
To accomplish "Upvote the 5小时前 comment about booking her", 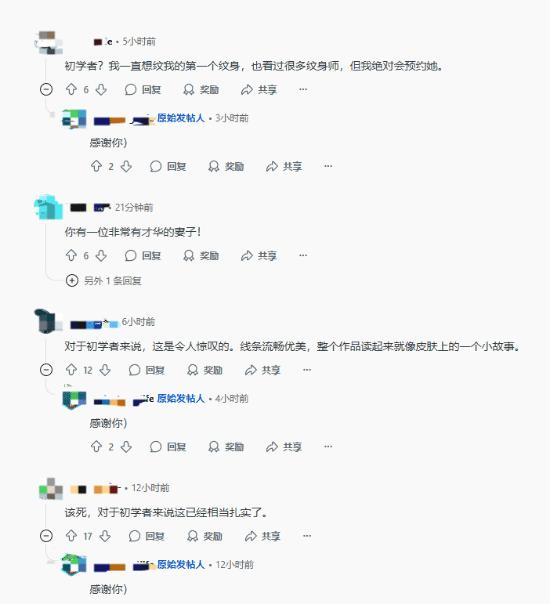I will point(71,90).
